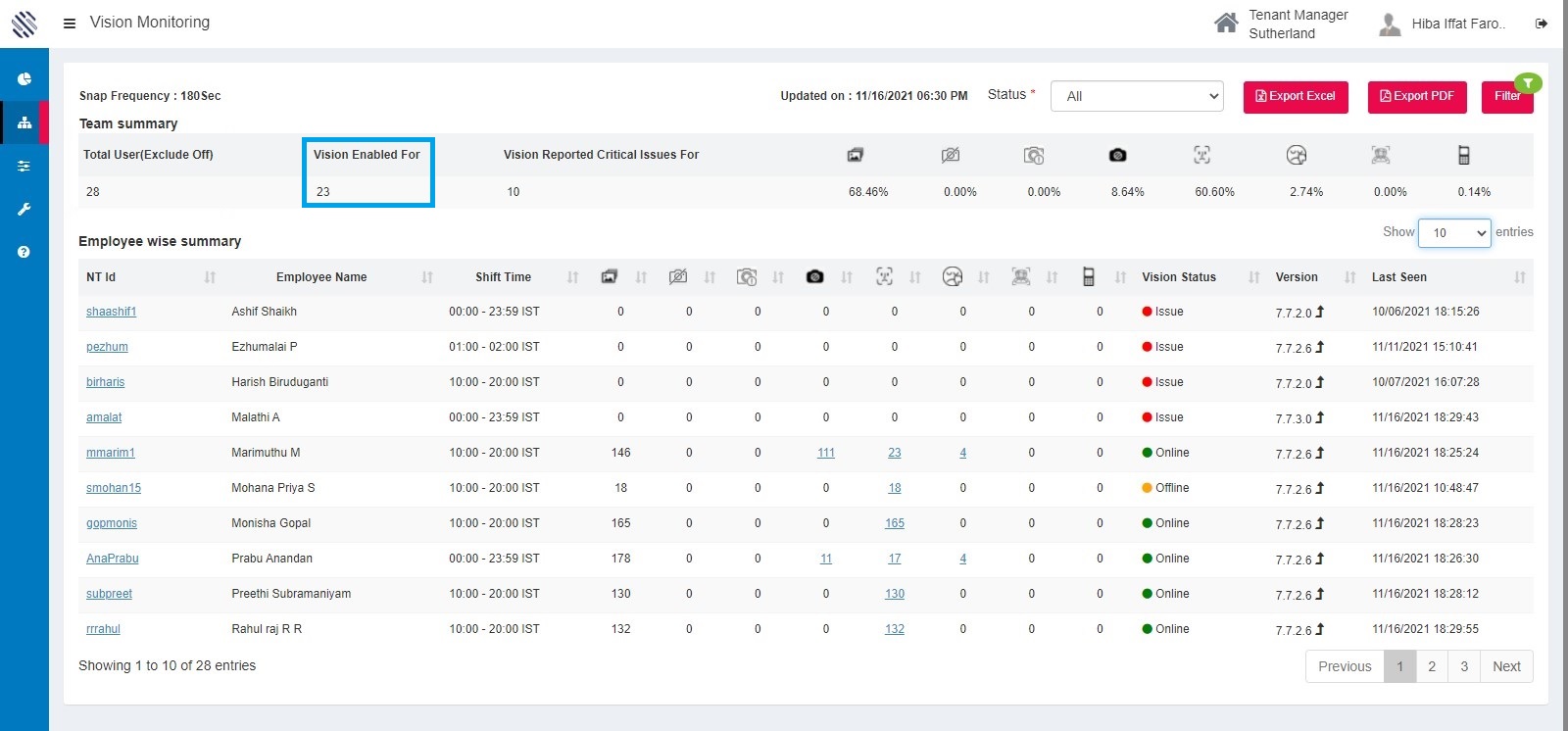Open the pie chart dashboard sidebar icon
The height and width of the screenshot is (731, 1568).
pos(24,79)
